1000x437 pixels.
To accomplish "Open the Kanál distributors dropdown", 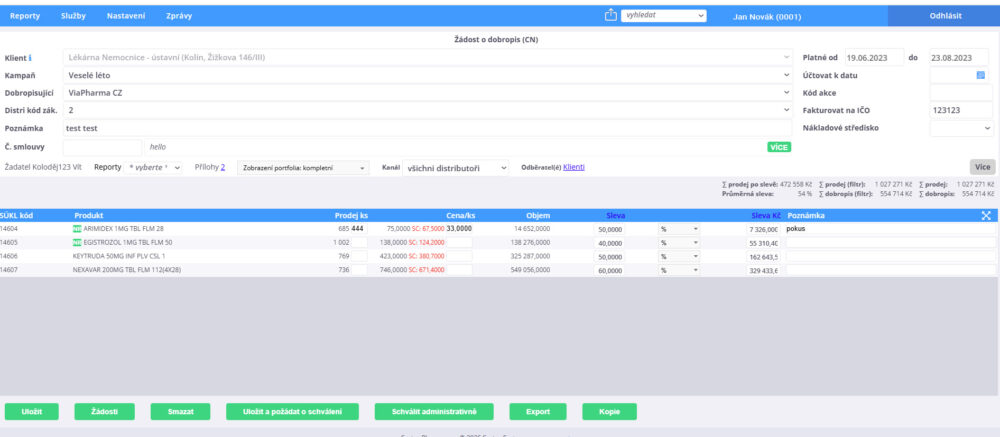I will coord(456,168).
